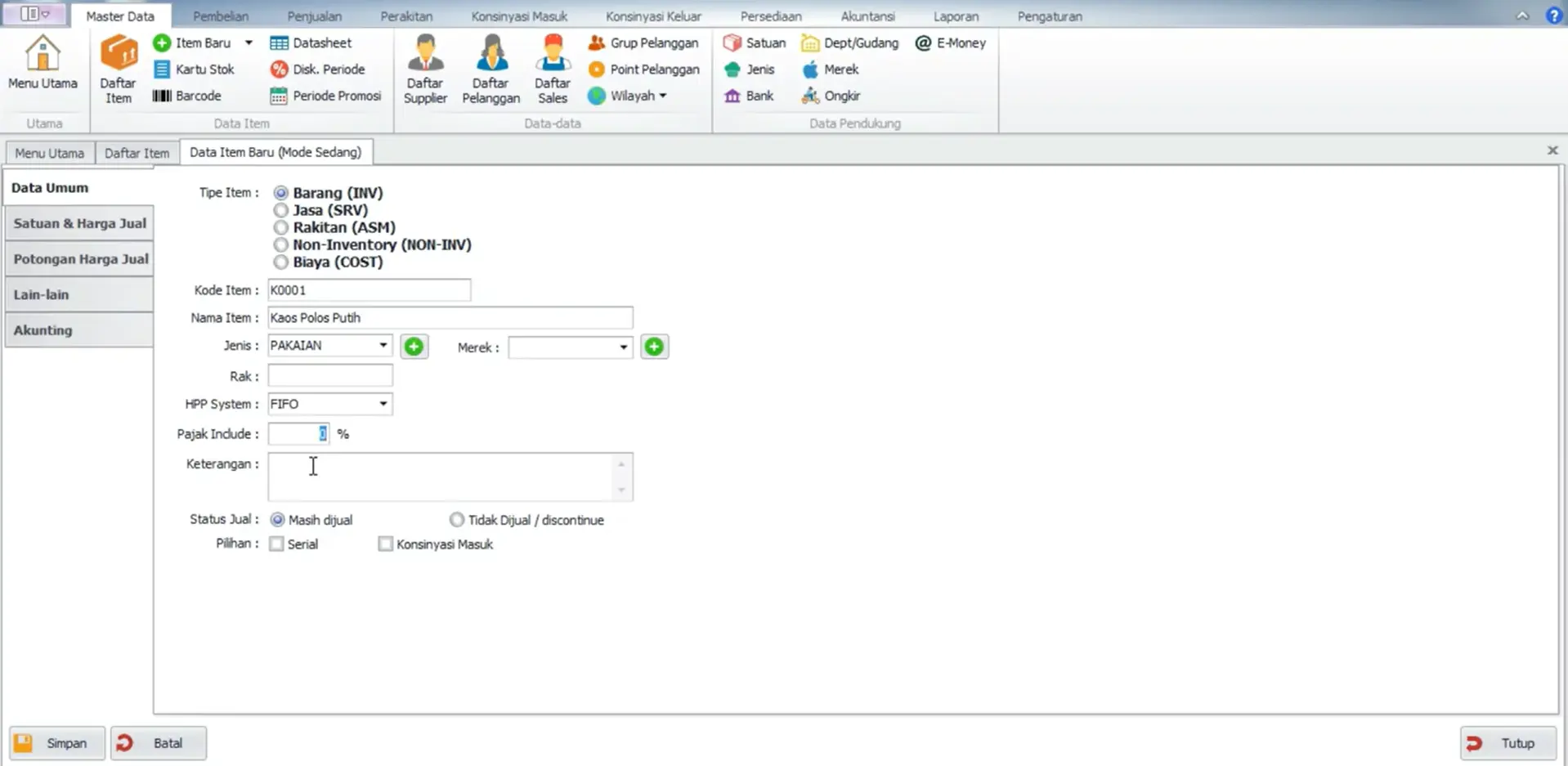Click in the Keterangan text area
1568x766 pixels.
pos(441,476)
